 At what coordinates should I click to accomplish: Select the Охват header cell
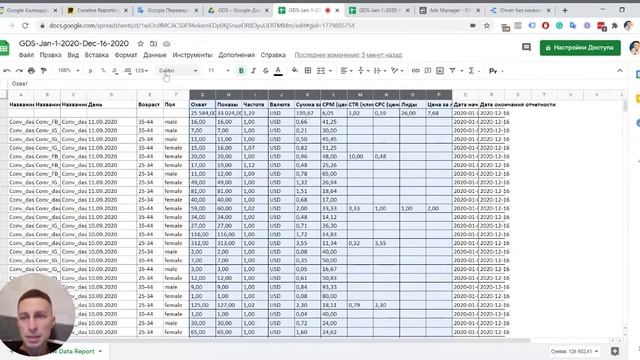coord(202,104)
